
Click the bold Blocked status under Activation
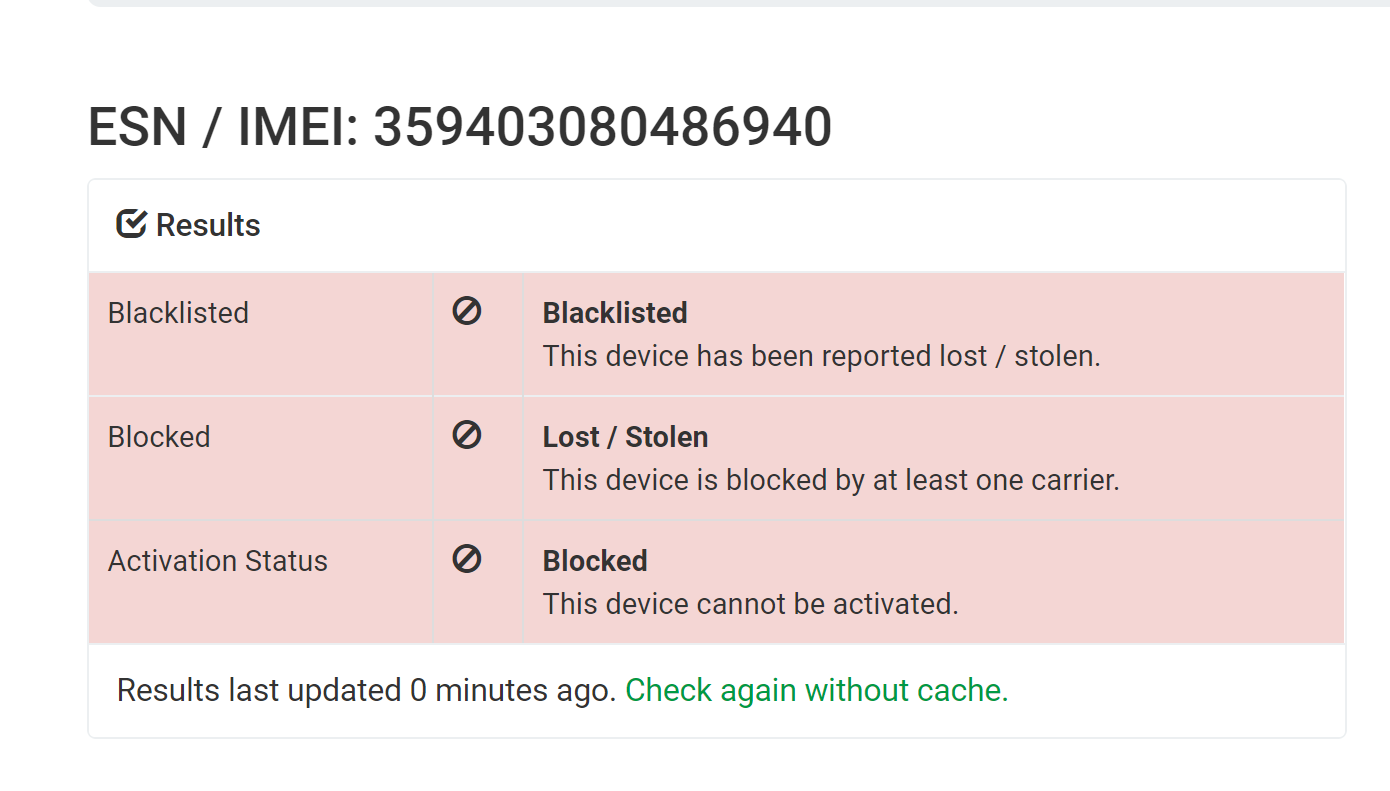(x=595, y=561)
